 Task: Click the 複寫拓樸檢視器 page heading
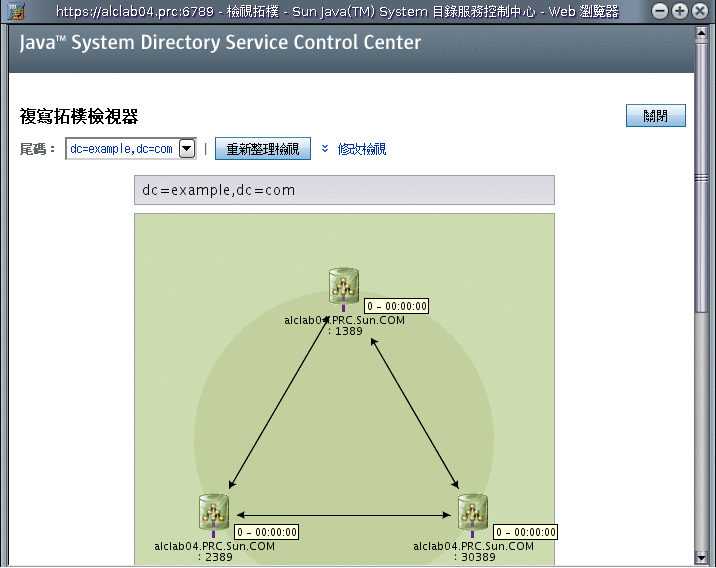[x=79, y=116]
